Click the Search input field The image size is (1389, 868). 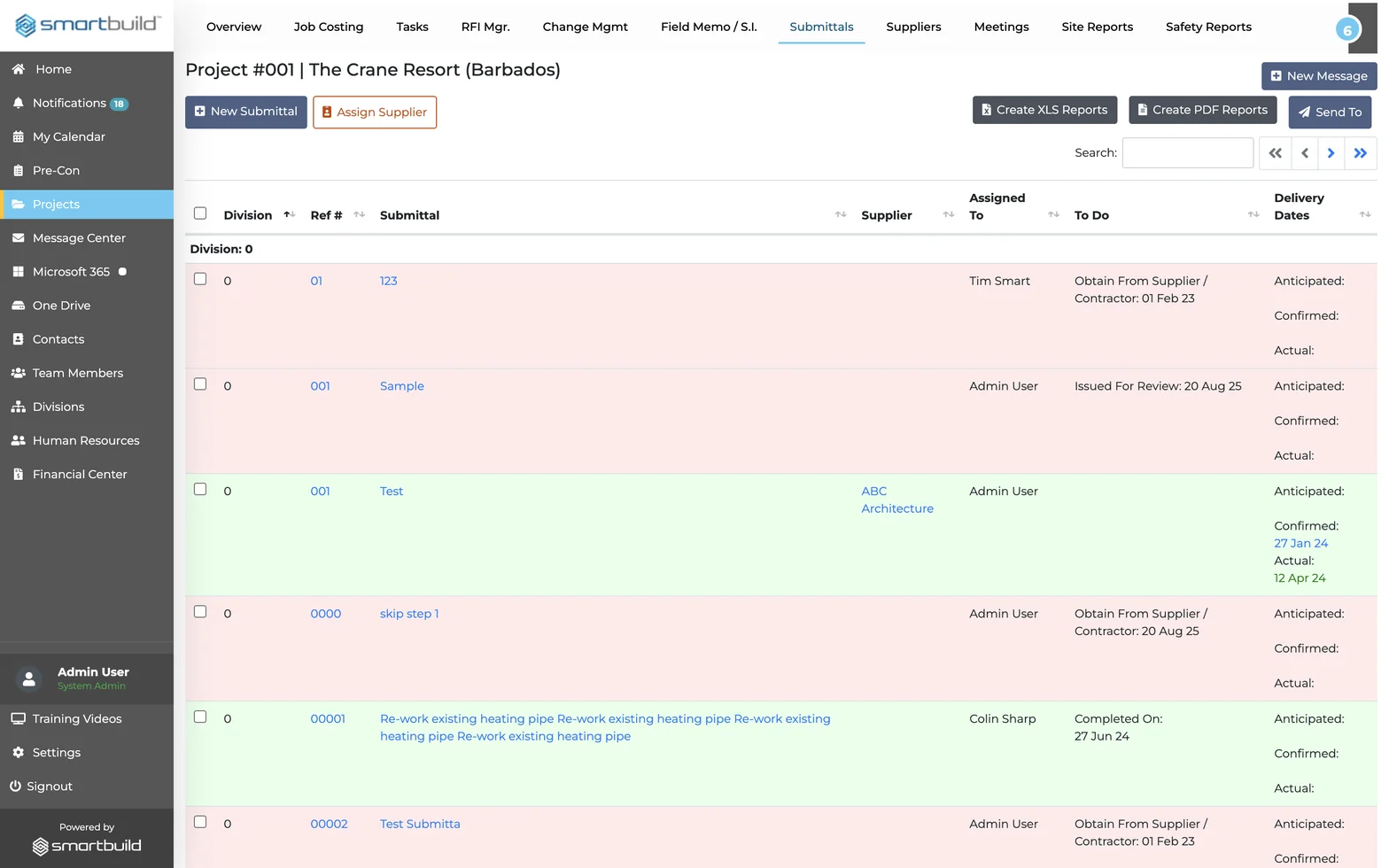pyautogui.click(x=1188, y=152)
